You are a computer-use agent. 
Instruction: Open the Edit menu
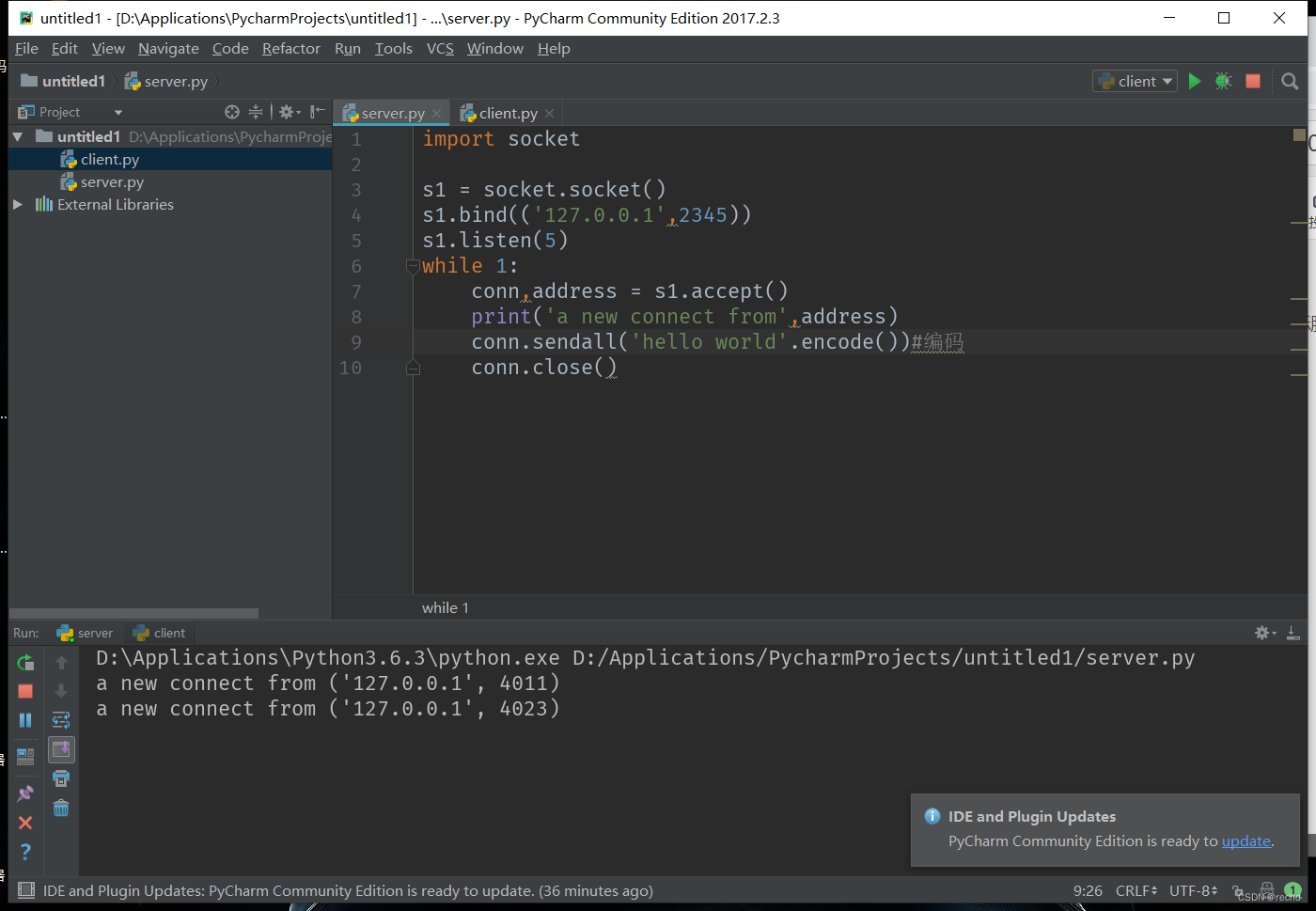[x=65, y=49]
